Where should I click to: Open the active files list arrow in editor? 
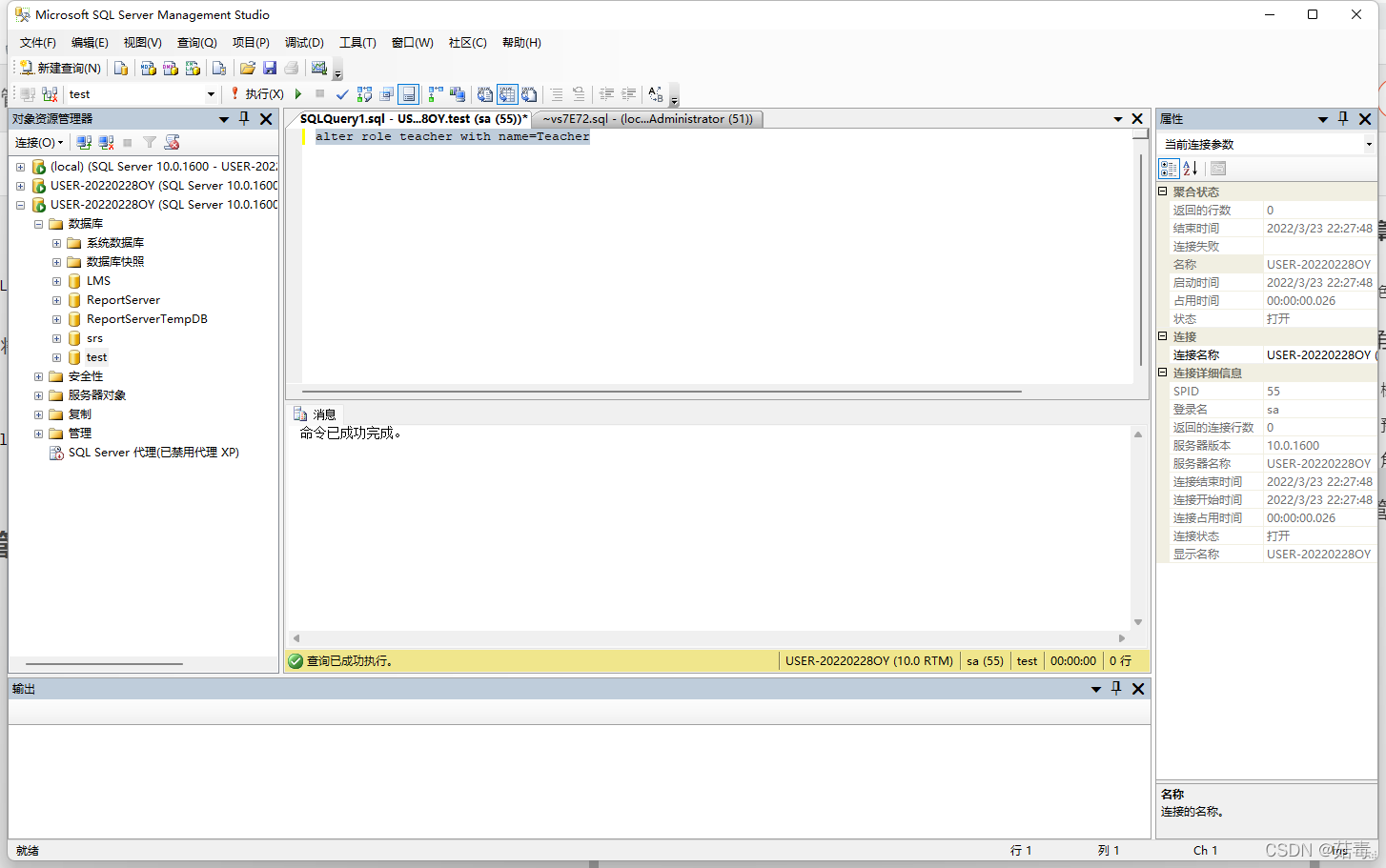tap(1118, 119)
